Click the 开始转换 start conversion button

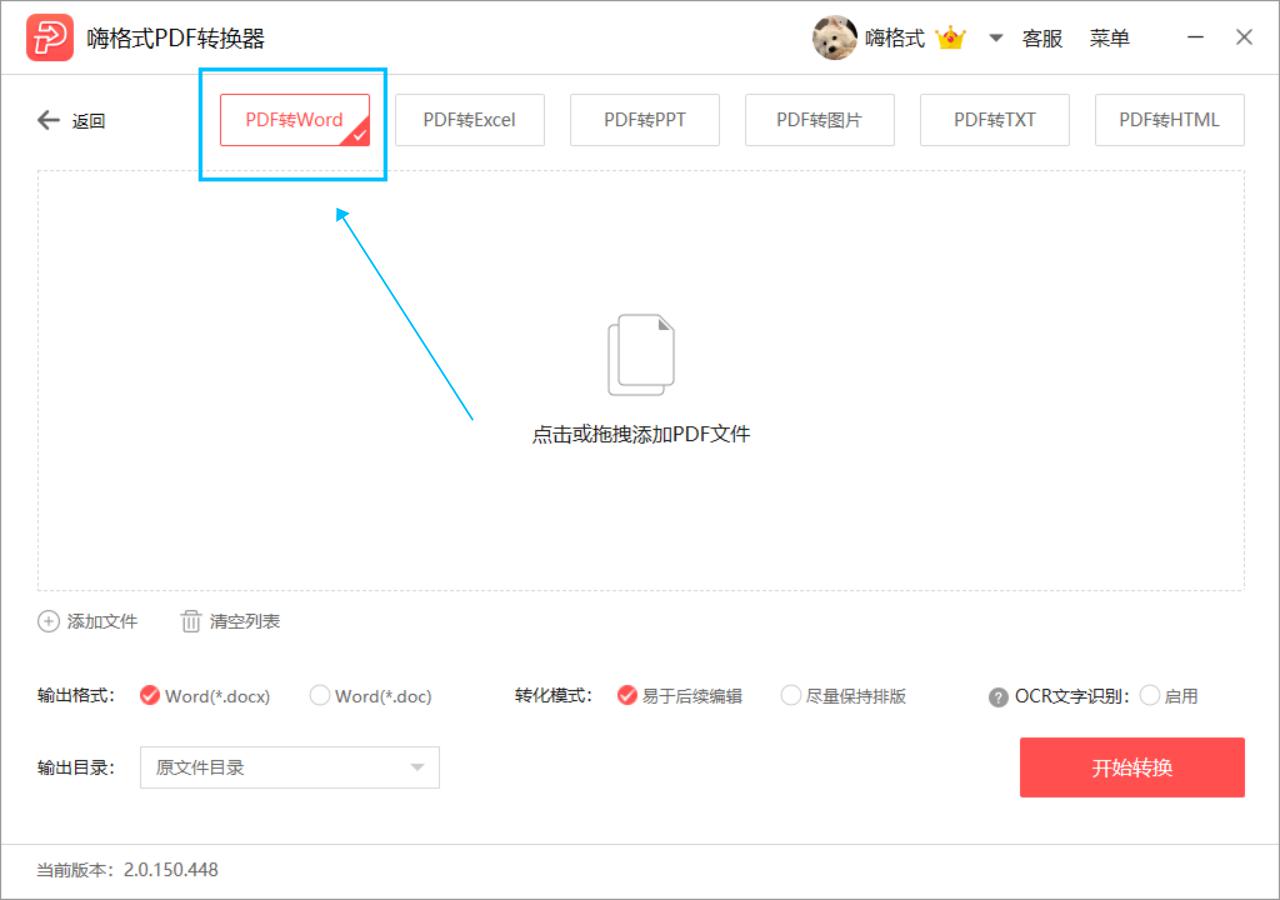1132,768
